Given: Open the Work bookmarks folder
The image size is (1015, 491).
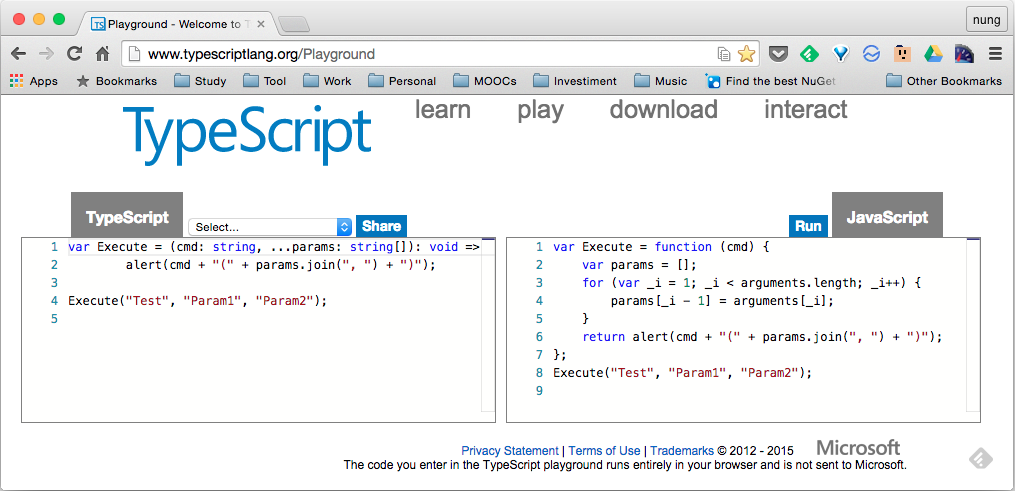Looking at the screenshot, I should tap(327, 81).
